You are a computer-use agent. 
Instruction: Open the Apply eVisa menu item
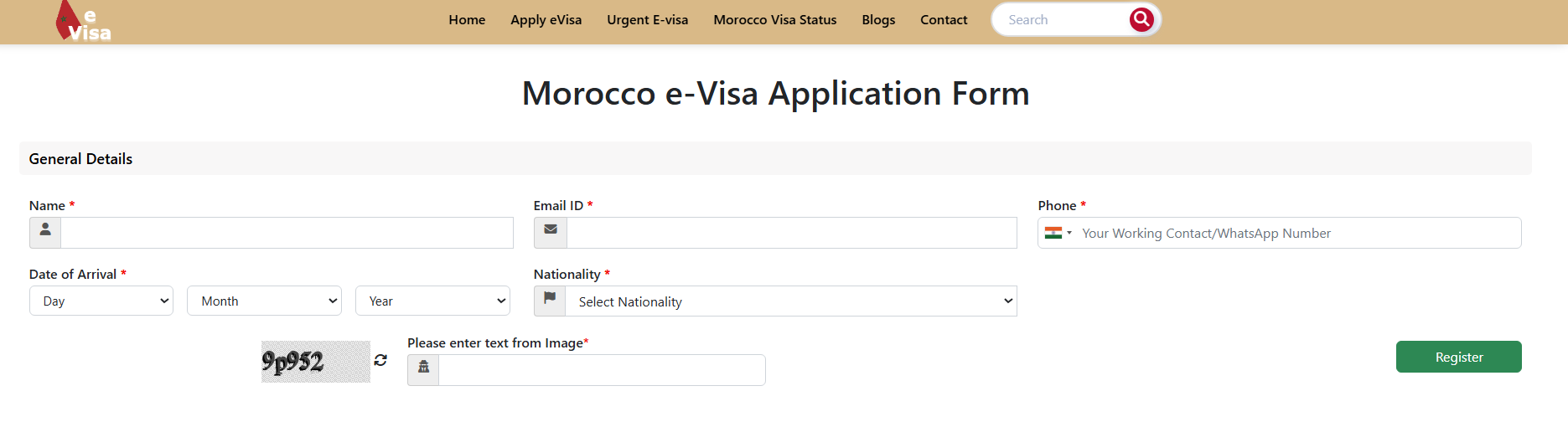coord(546,20)
